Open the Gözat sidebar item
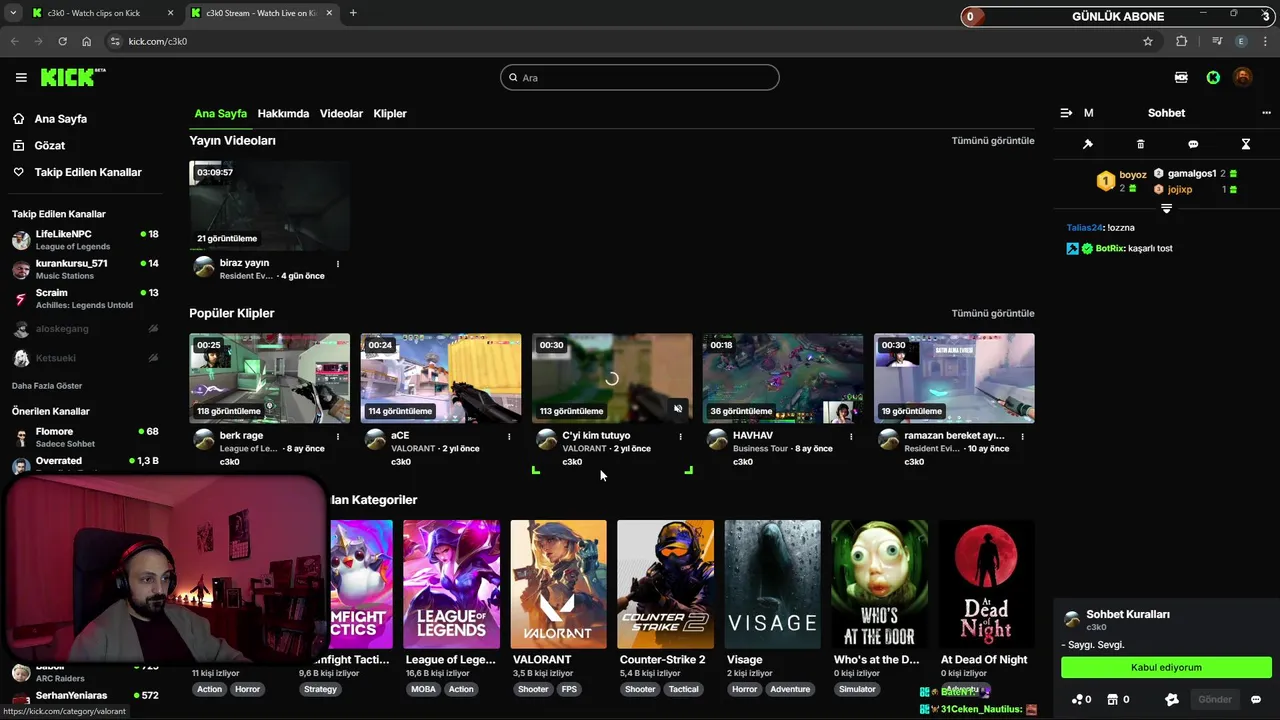This screenshot has width=1280, height=720. pyautogui.click(x=49, y=145)
